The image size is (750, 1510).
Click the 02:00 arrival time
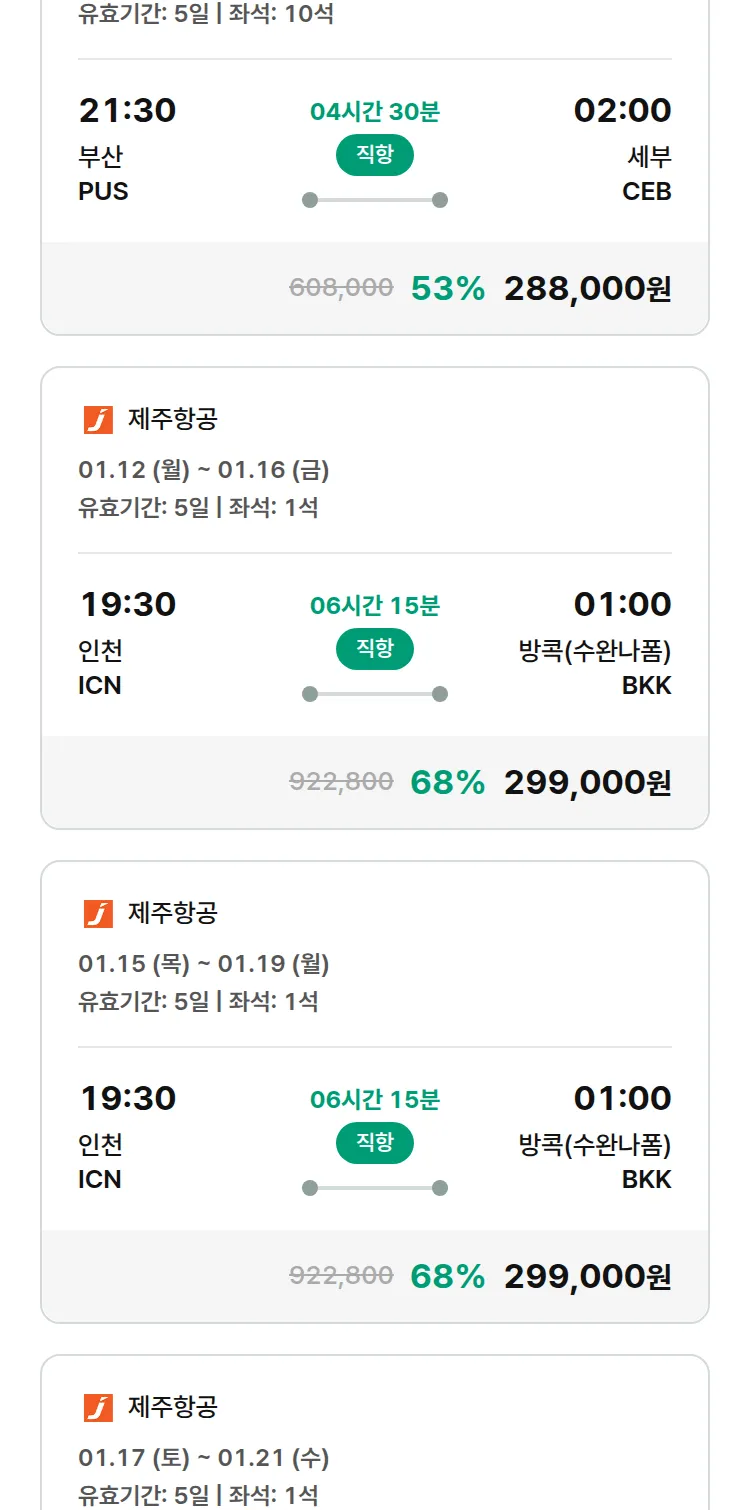pos(622,111)
